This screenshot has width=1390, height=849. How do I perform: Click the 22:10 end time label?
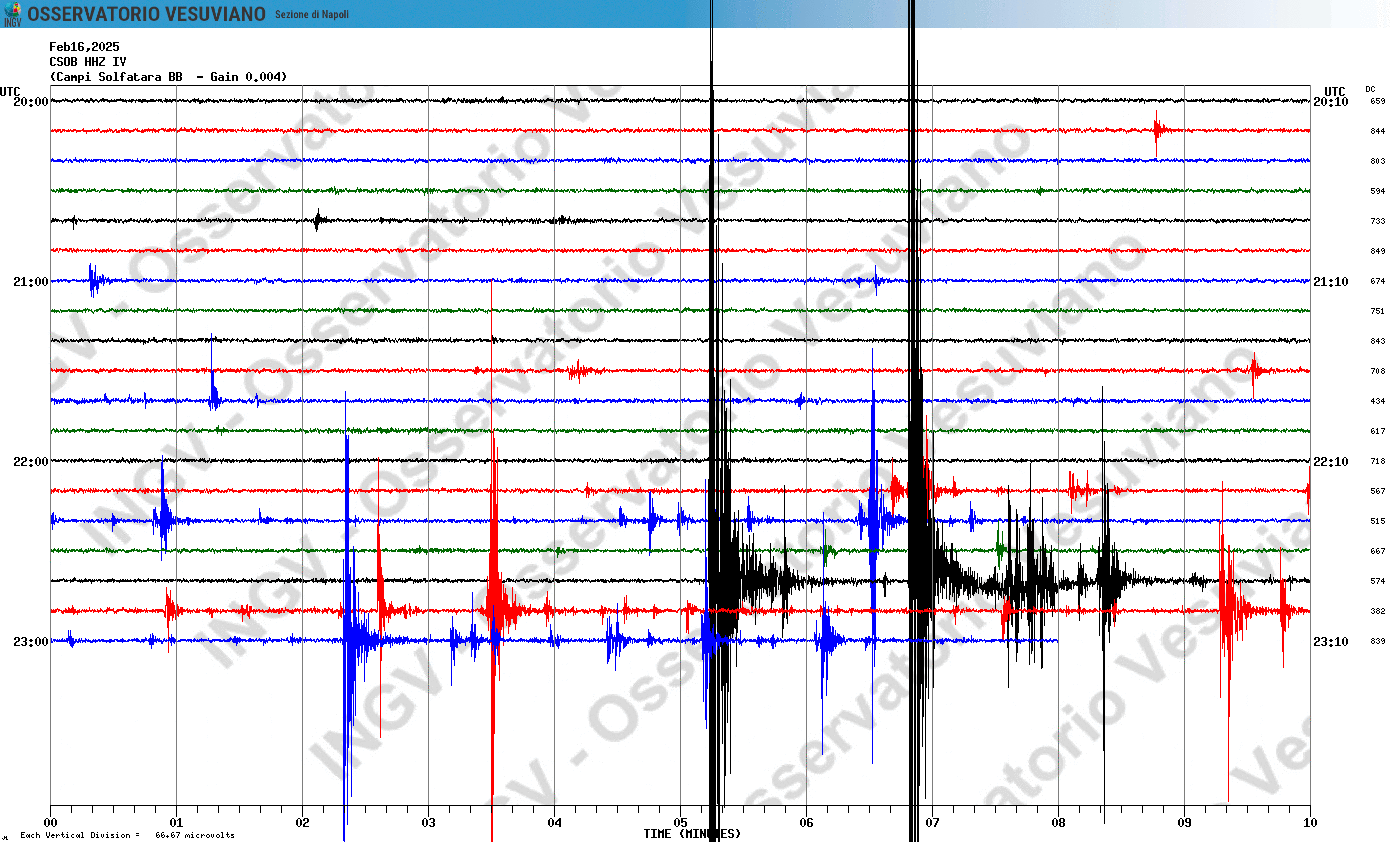click(1330, 461)
